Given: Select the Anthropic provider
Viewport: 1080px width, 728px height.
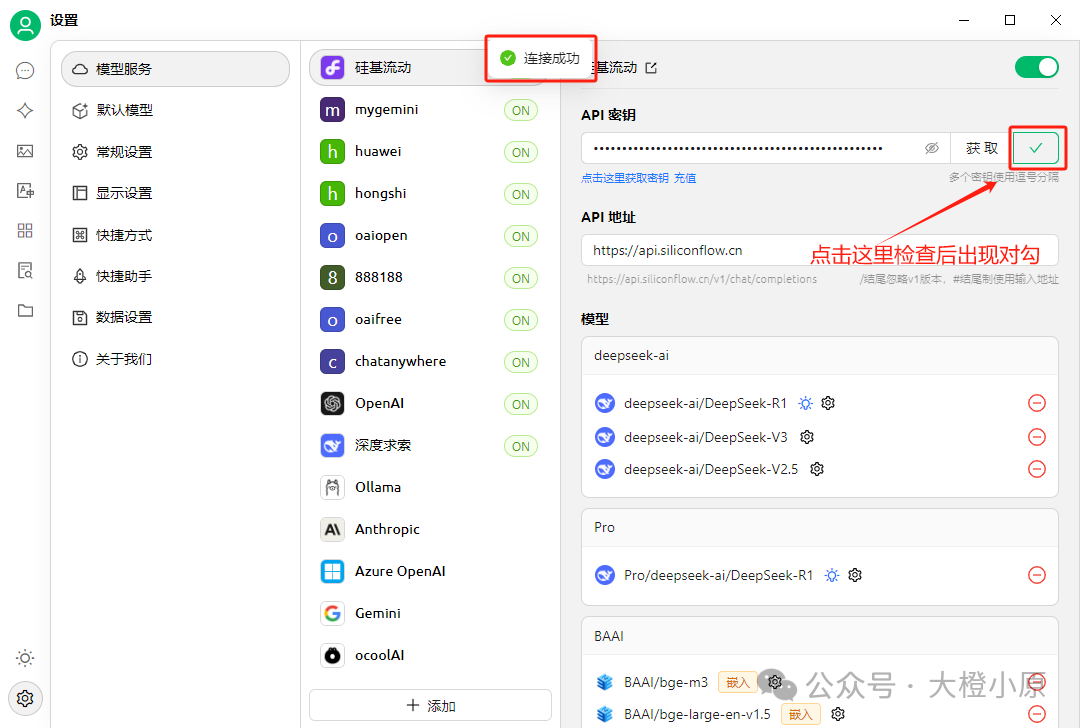Looking at the screenshot, I should click(x=430, y=529).
